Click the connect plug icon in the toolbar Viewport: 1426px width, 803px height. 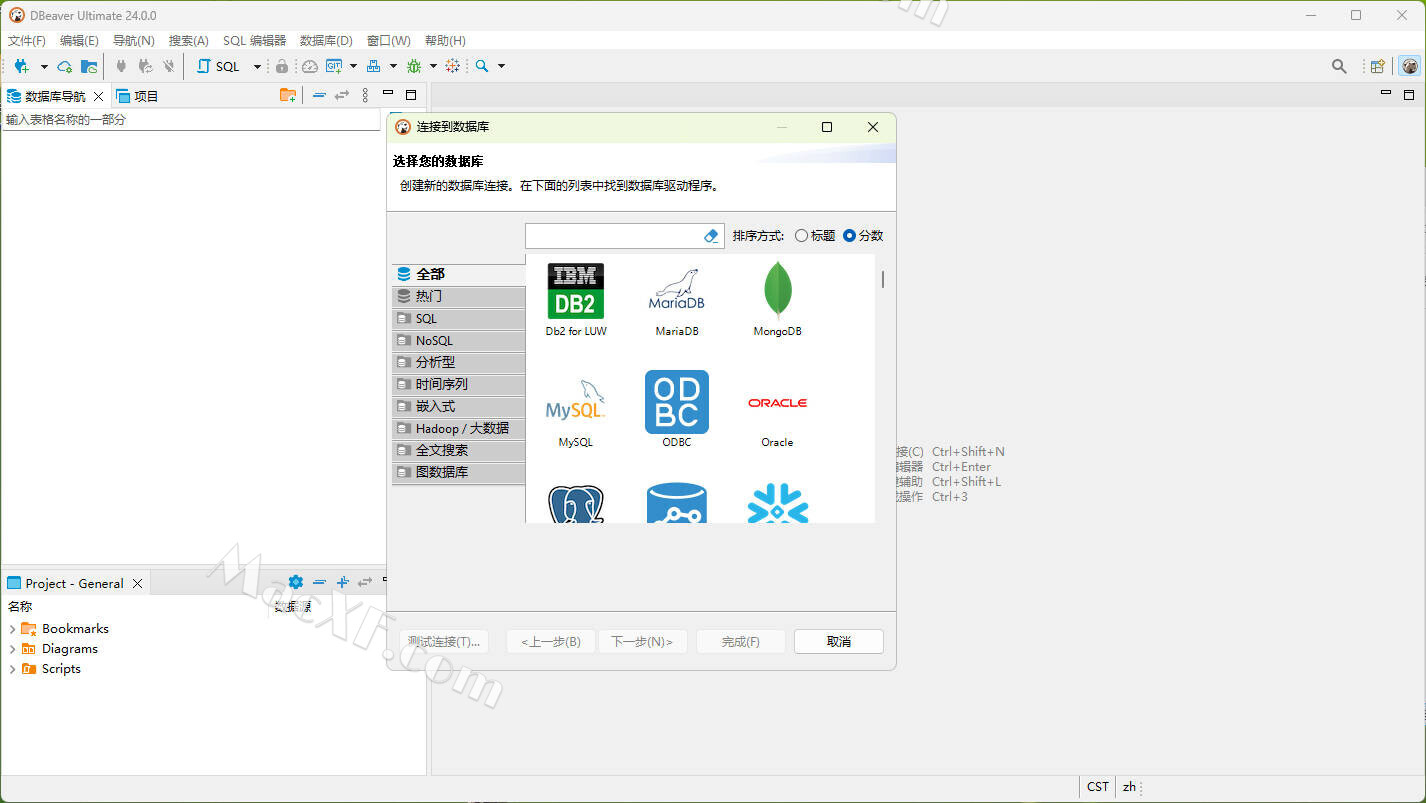pos(121,66)
